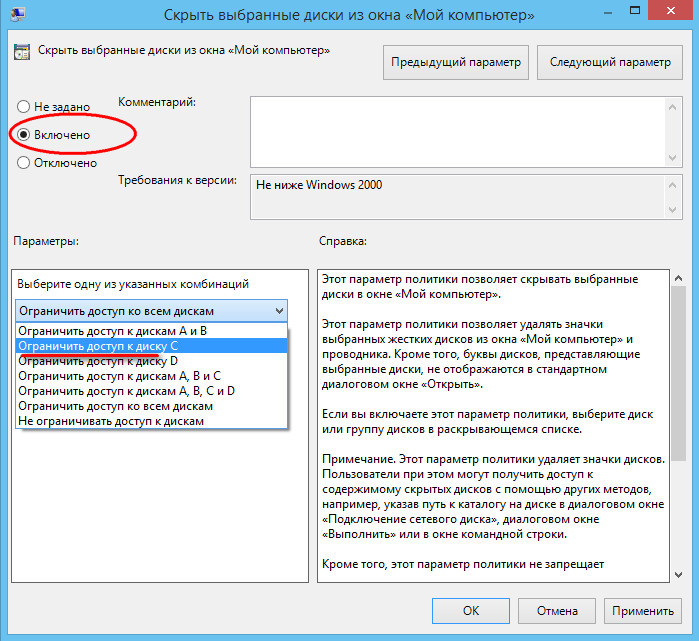
Task: Open 'Следующий параметр'
Action: (x=610, y=62)
